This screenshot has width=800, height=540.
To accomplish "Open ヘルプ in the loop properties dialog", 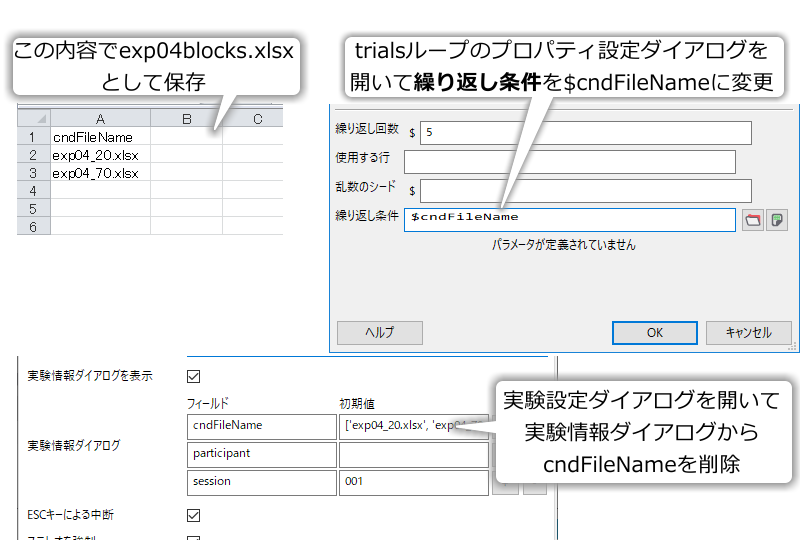I will [x=380, y=333].
